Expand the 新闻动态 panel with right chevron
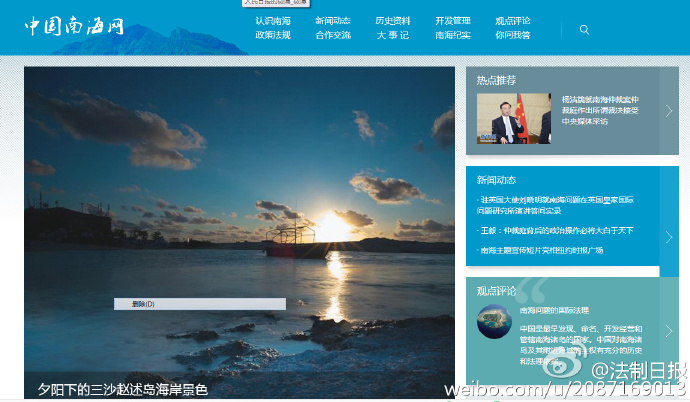 pos(669,237)
